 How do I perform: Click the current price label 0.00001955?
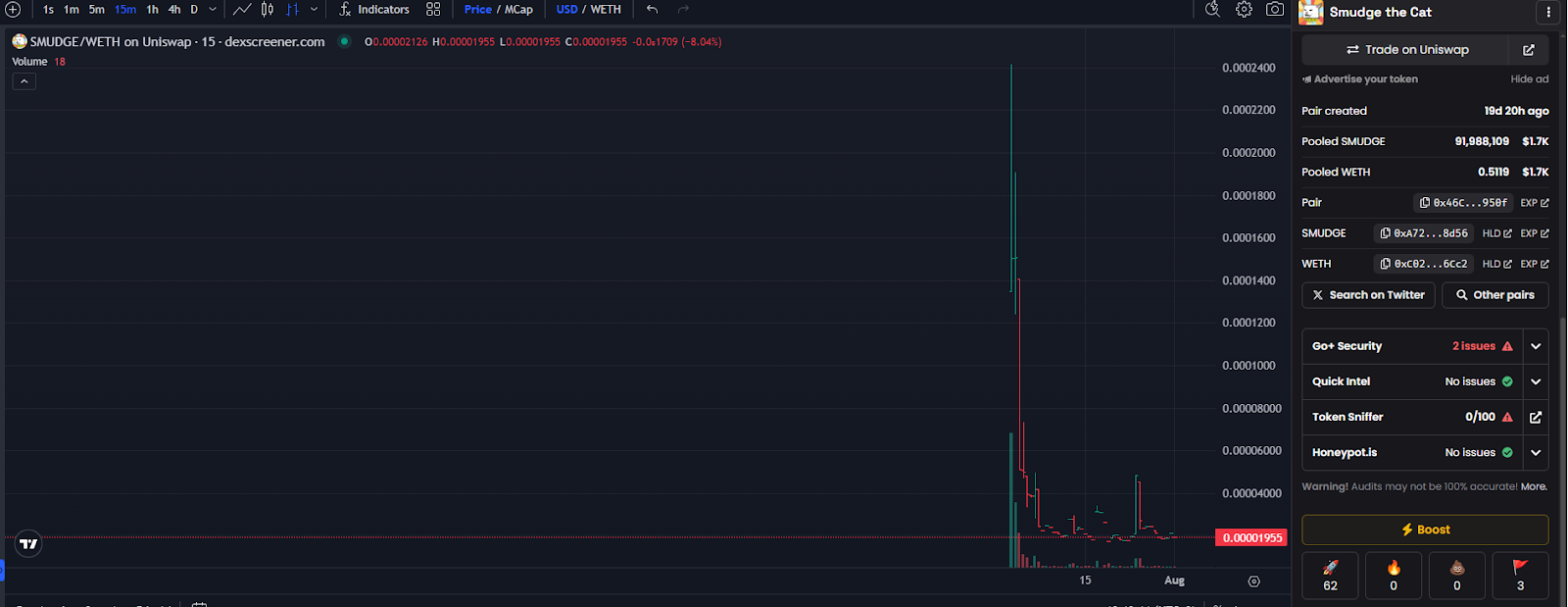1251,537
